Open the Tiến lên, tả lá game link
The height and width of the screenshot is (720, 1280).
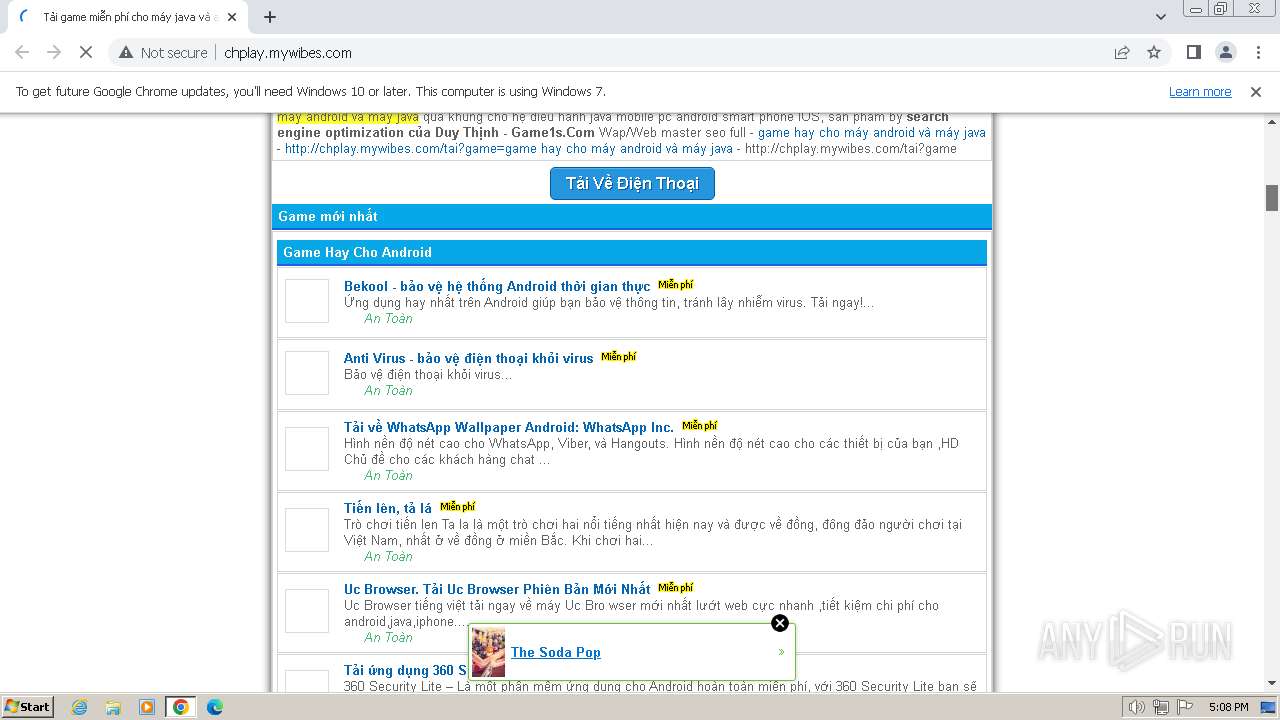[x=388, y=508]
